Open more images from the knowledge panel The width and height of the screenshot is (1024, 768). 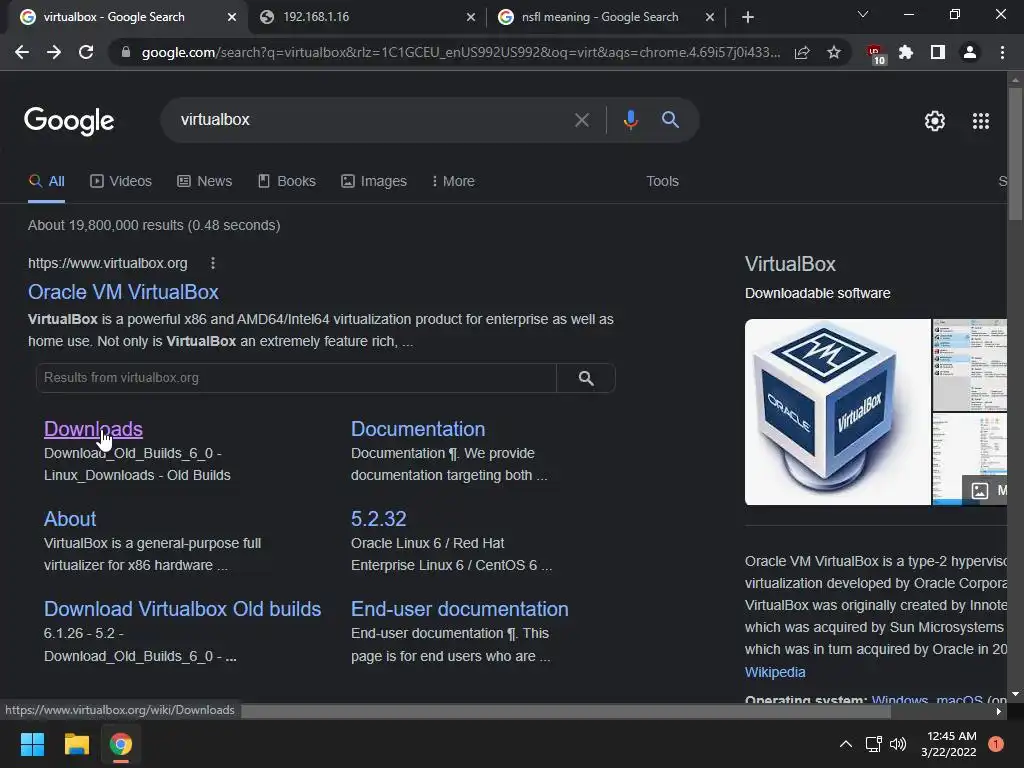coord(984,490)
